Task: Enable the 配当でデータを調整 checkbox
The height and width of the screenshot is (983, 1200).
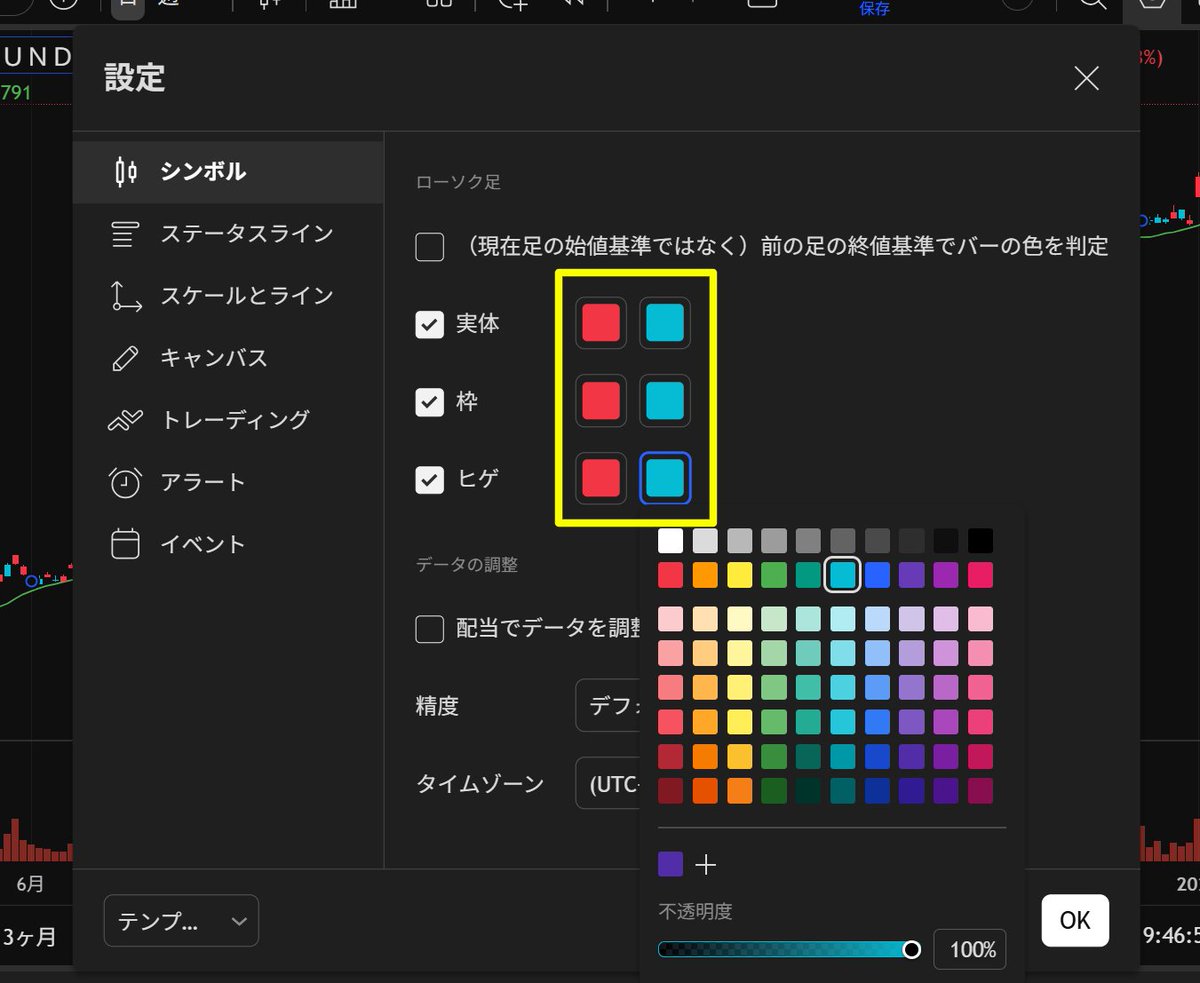Action: [429, 628]
